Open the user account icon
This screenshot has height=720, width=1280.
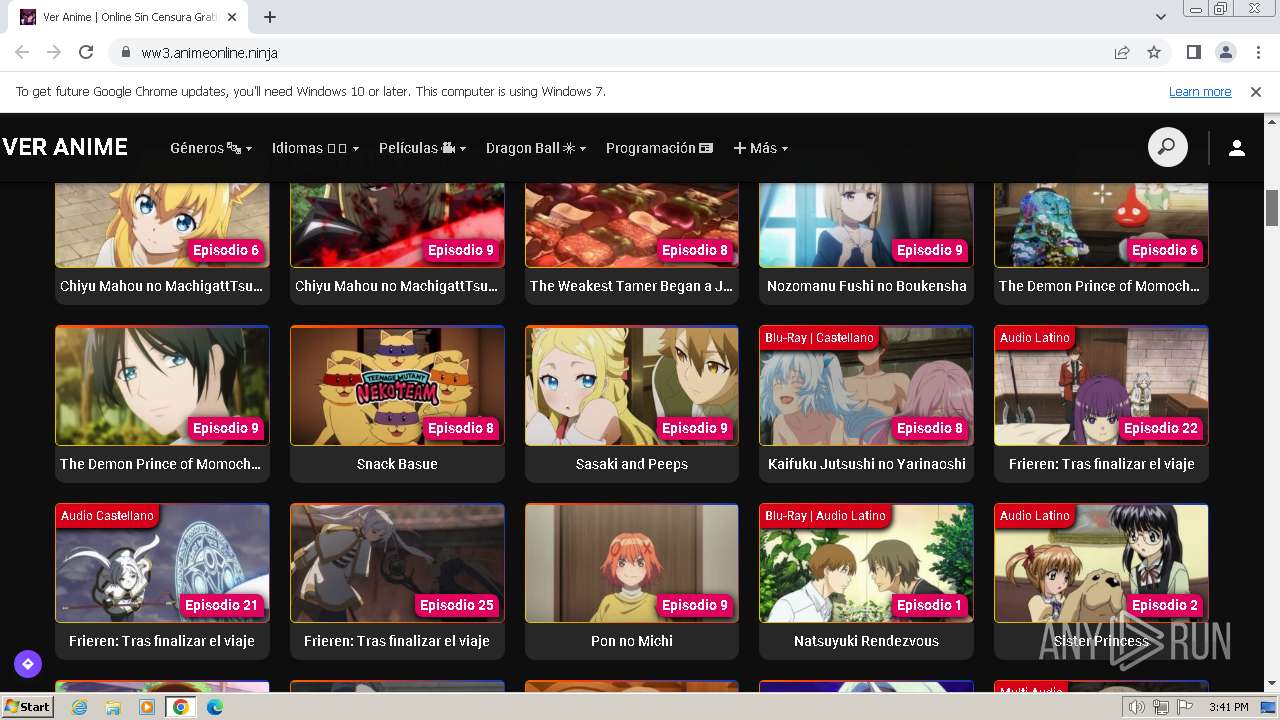point(1237,148)
